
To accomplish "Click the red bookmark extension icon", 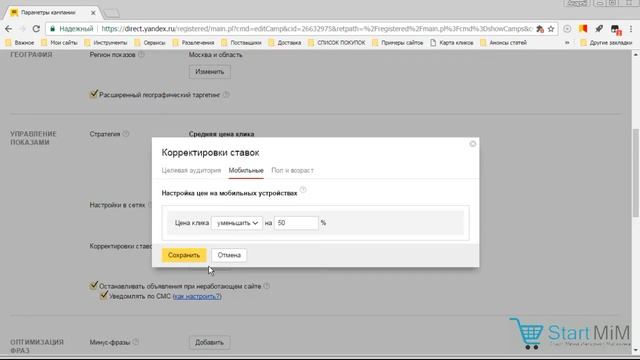I will (583, 29).
